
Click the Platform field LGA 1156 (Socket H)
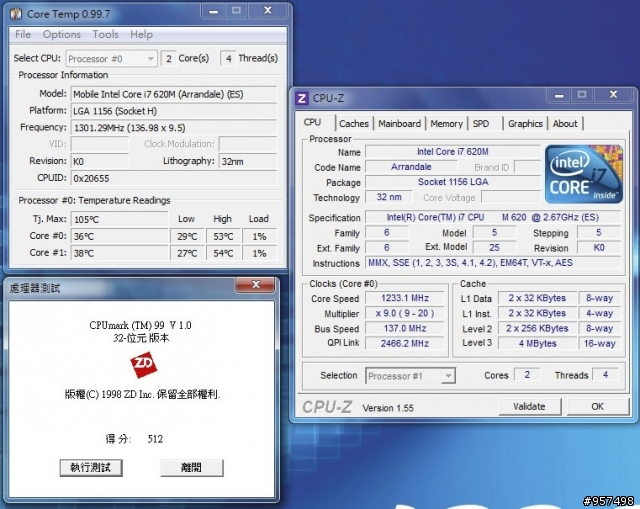[174, 111]
